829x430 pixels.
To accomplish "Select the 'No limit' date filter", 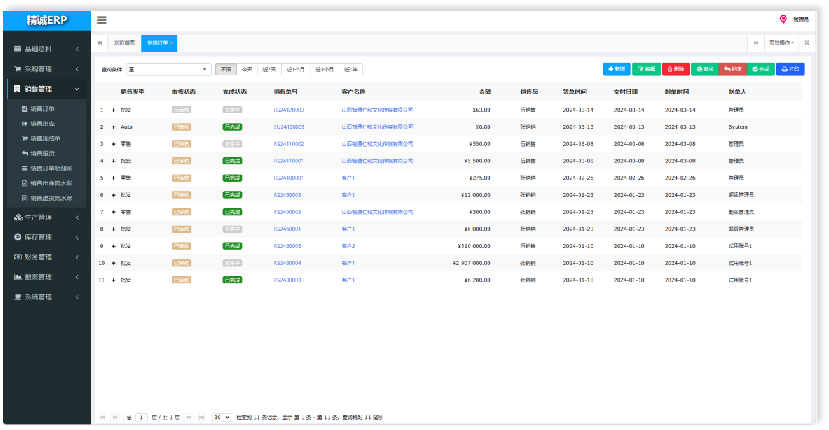I will coord(226,69).
